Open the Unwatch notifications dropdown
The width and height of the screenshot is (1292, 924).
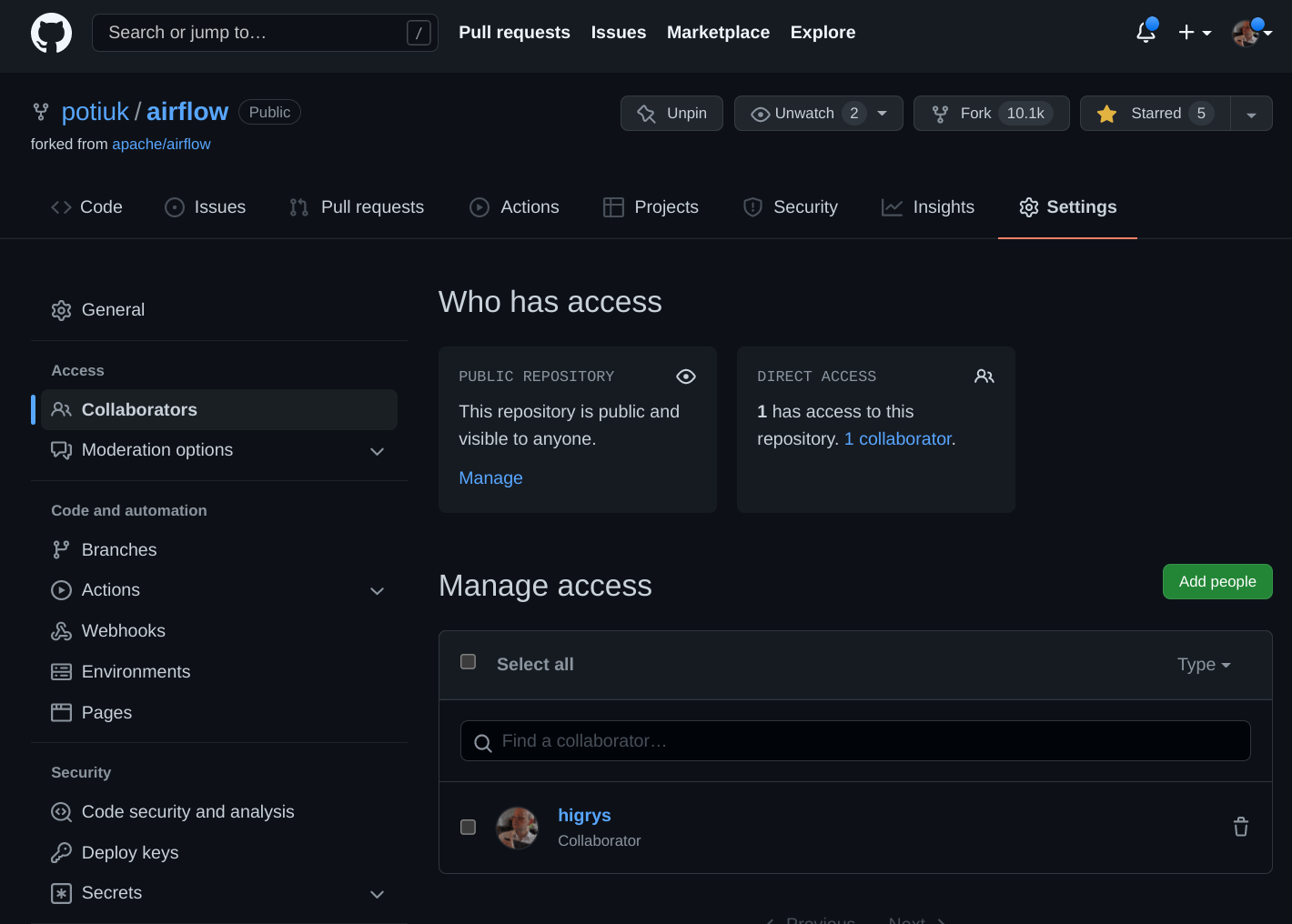[818, 114]
